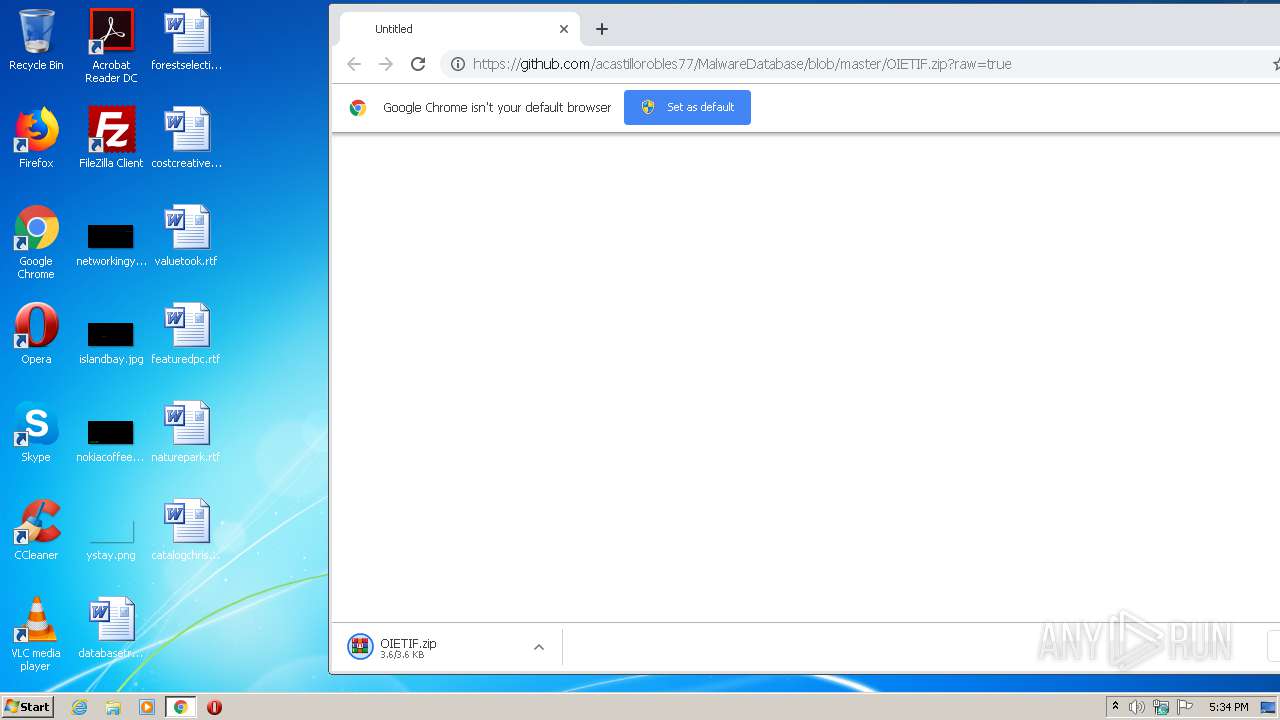Close the Untitled tab
The image size is (1280, 720).
[x=563, y=29]
